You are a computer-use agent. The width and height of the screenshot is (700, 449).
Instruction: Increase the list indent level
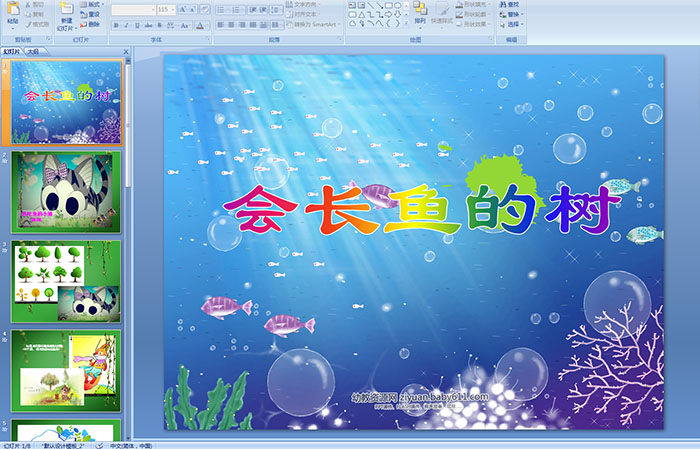click(263, 9)
